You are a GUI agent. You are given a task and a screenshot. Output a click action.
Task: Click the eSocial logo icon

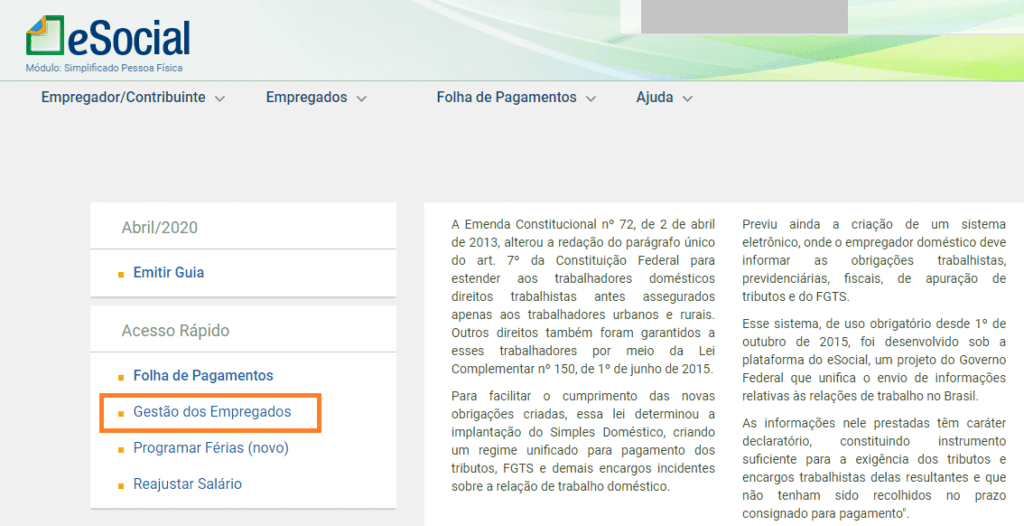click(x=44, y=35)
